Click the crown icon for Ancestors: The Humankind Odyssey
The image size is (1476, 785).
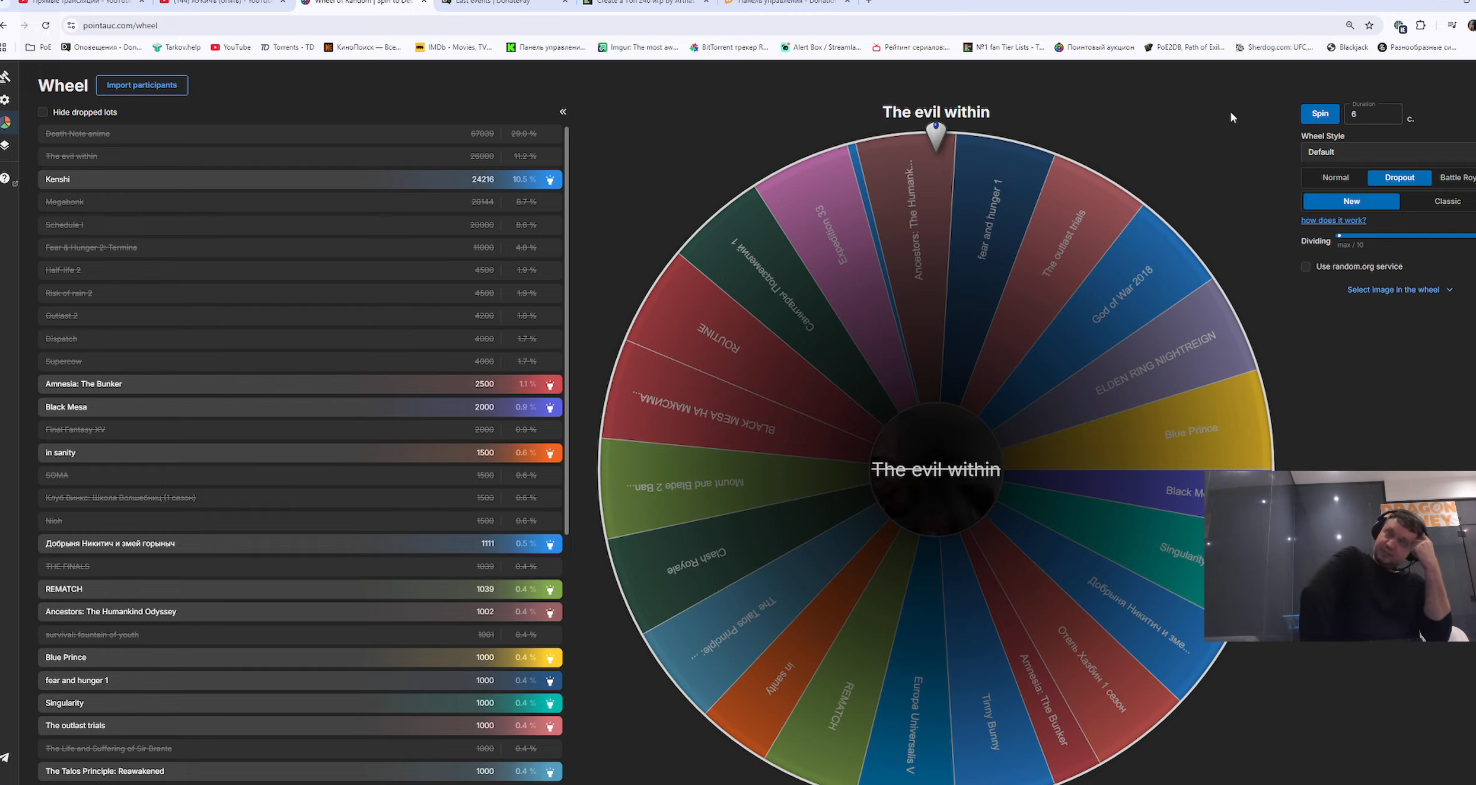click(550, 612)
